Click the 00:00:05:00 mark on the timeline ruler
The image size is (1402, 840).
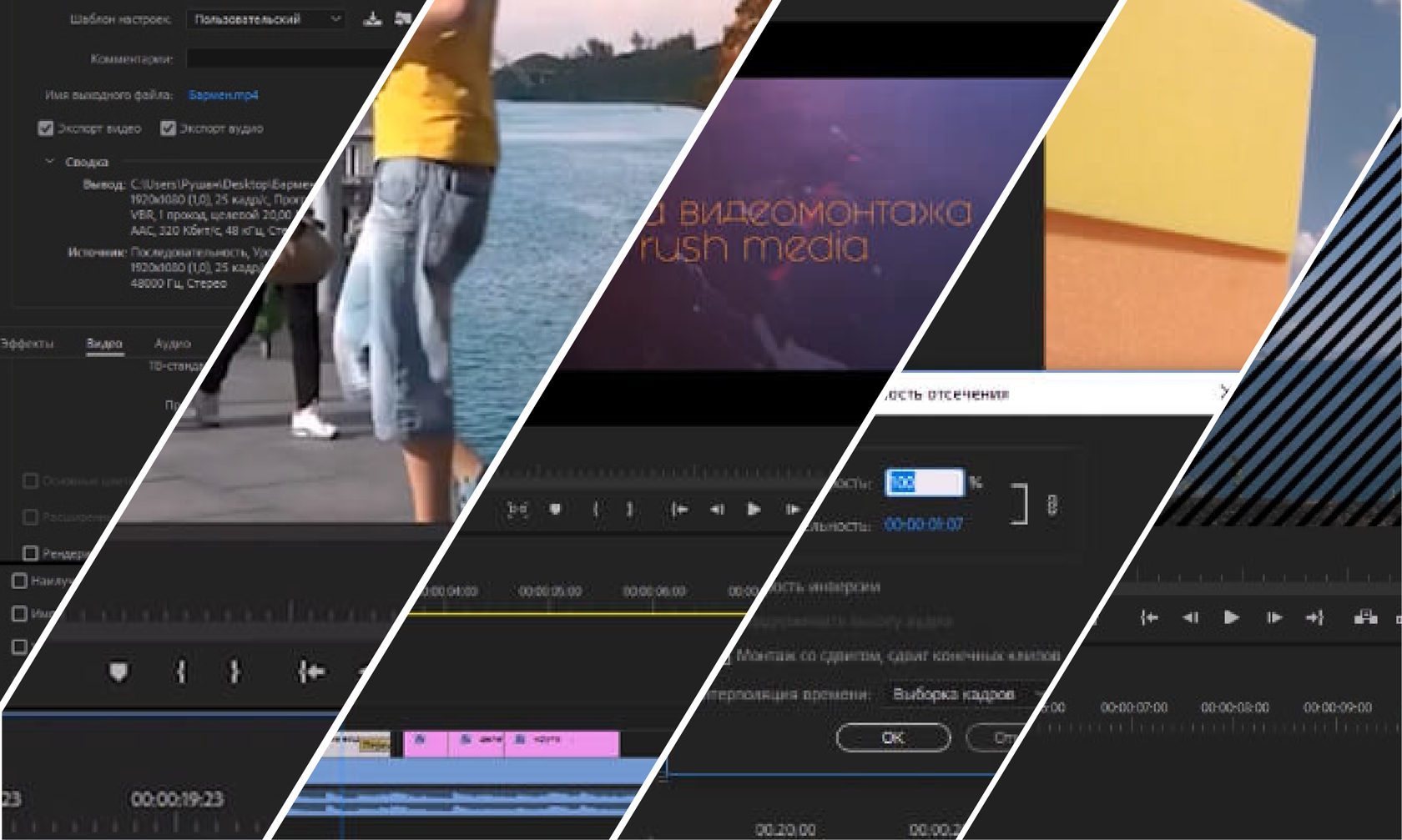pyautogui.click(x=550, y=591)
